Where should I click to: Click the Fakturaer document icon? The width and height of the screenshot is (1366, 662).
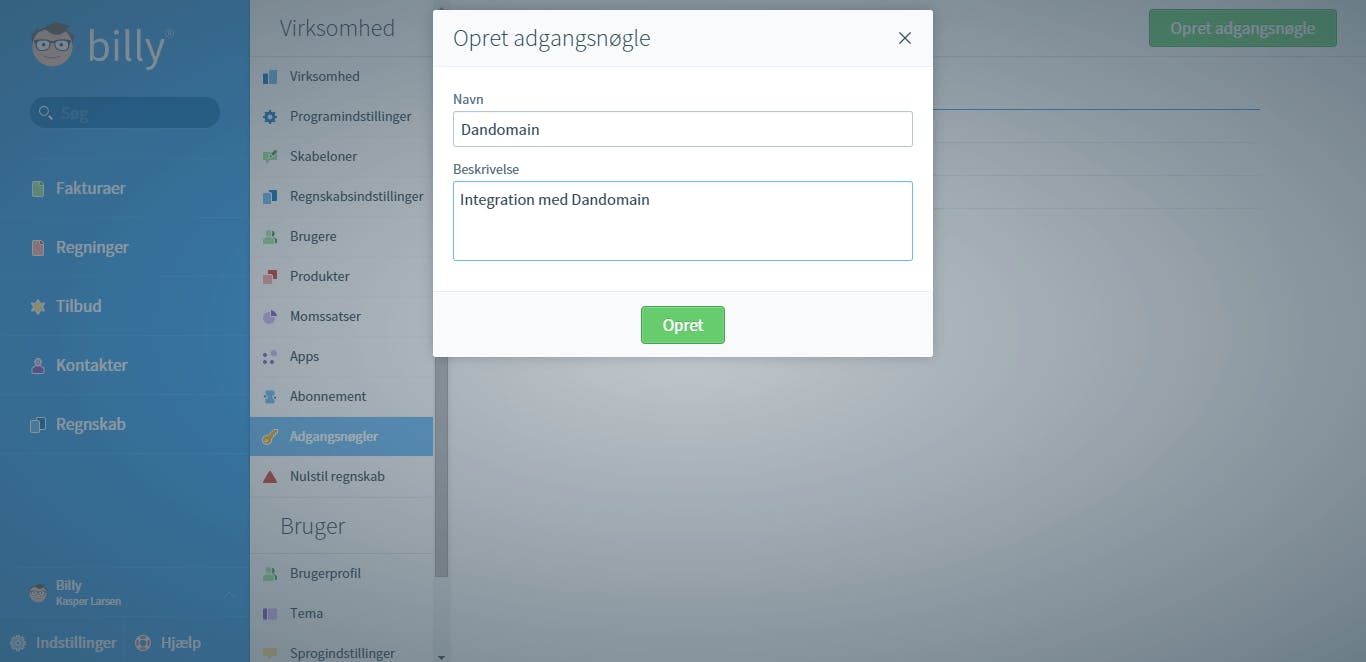click(38, 188)
